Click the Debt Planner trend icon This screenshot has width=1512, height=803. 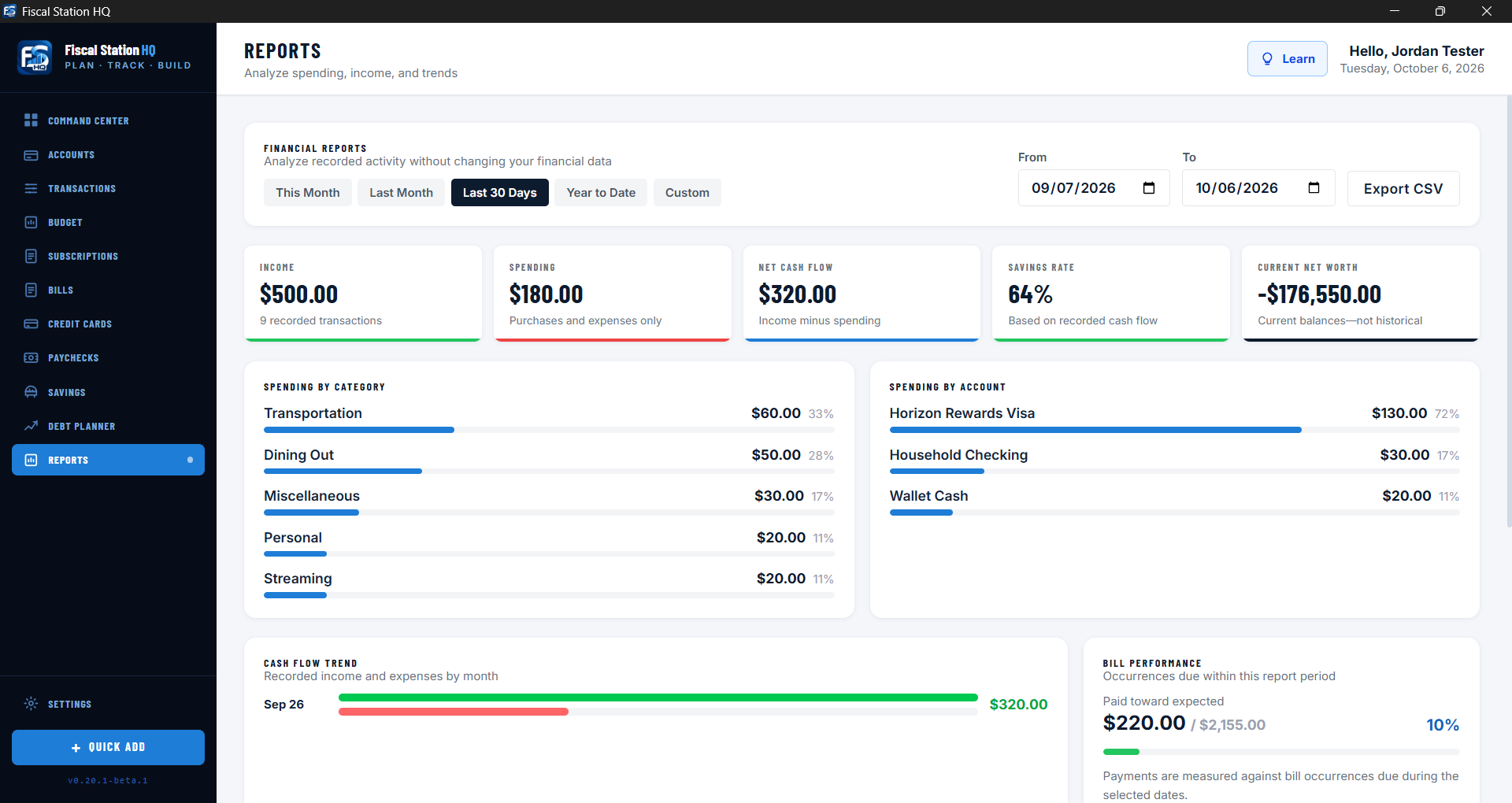coord(31,426)
